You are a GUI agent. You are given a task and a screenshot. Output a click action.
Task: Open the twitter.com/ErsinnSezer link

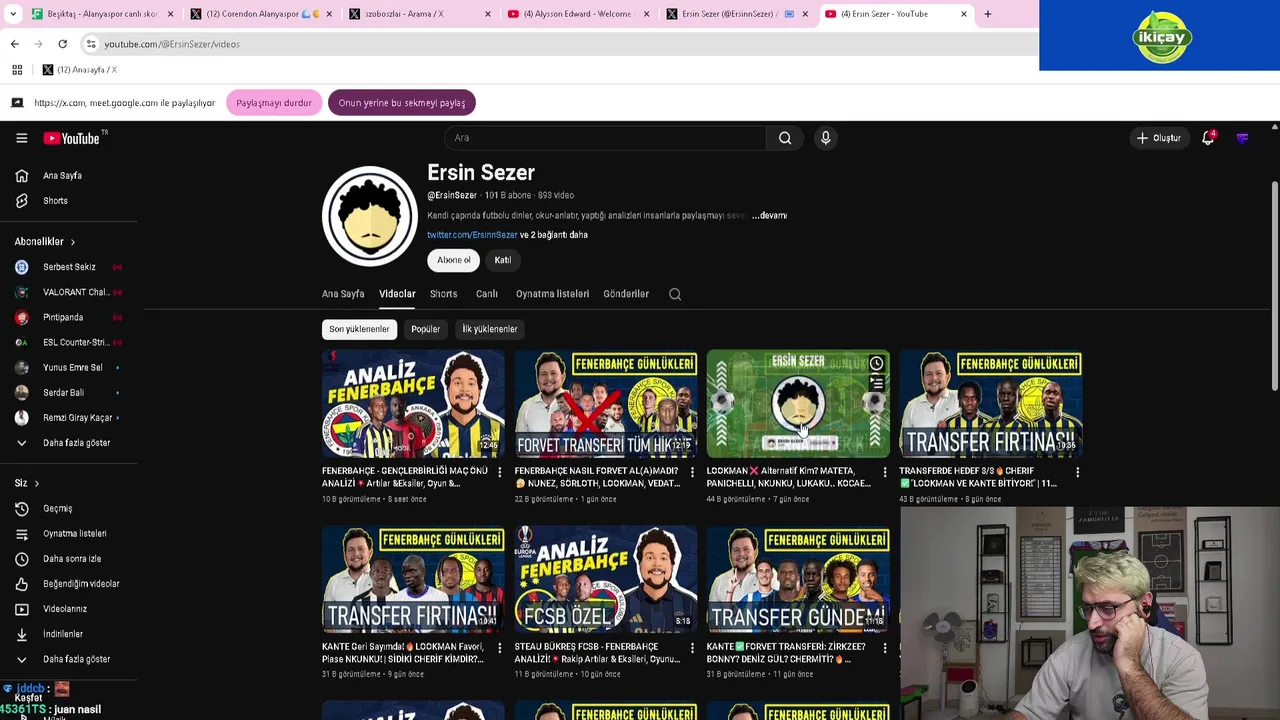(x=472, y=235)
